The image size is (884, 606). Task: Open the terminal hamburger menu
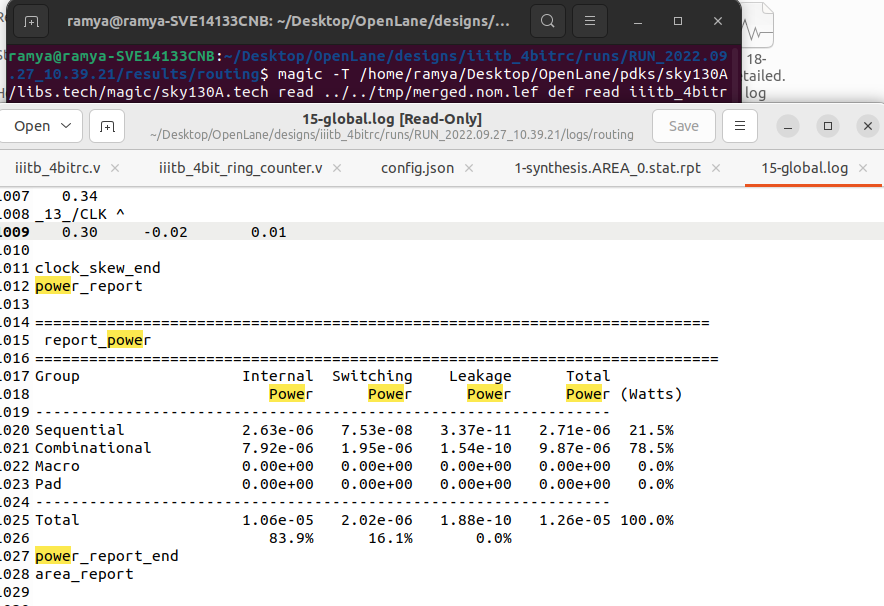pyautogui.click(x=588, y=20)
